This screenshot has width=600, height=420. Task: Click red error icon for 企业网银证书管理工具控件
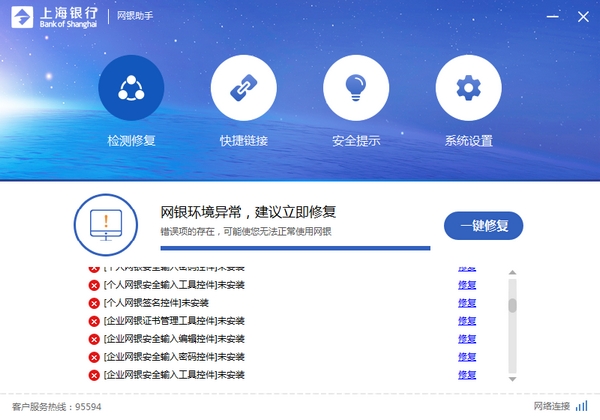click(94, 321)
